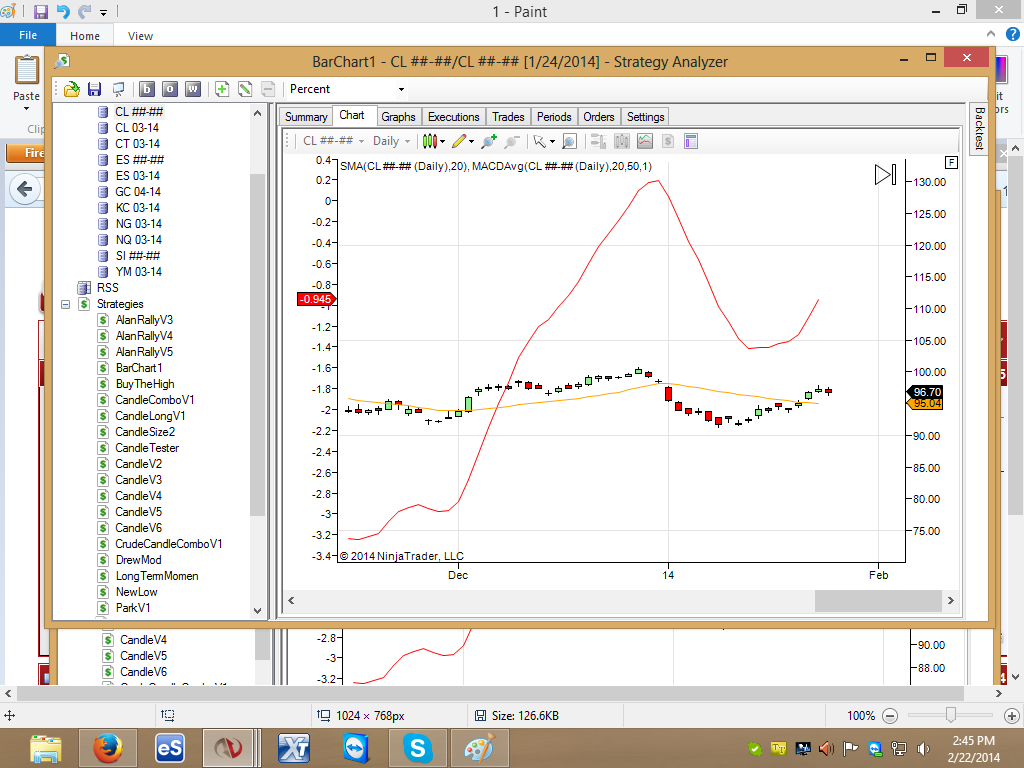Select NQ 03-14 instrument
Screen dimensions: 1024x768
pyautogui.click(x=138, y=240)
